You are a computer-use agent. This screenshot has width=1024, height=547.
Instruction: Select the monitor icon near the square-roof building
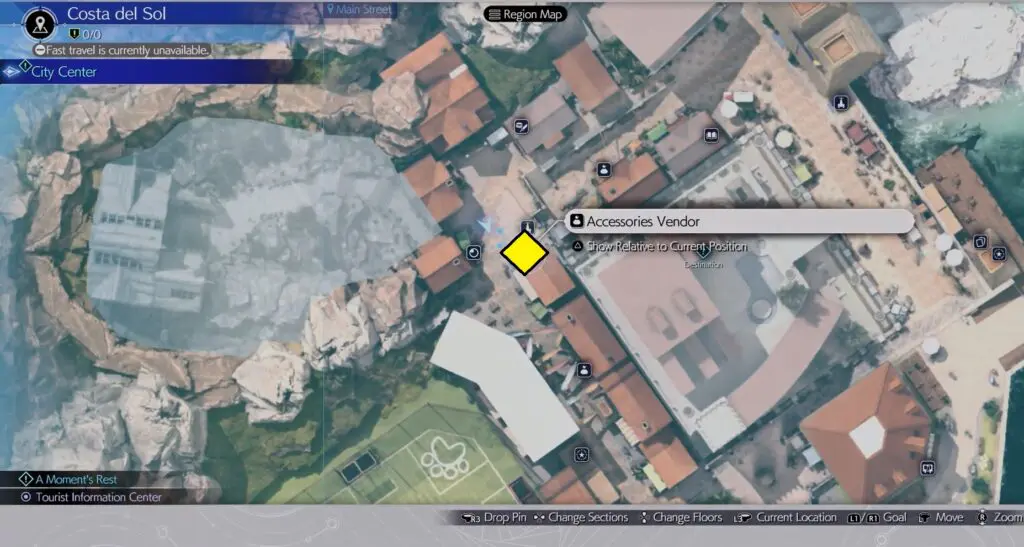click(927, 466)
